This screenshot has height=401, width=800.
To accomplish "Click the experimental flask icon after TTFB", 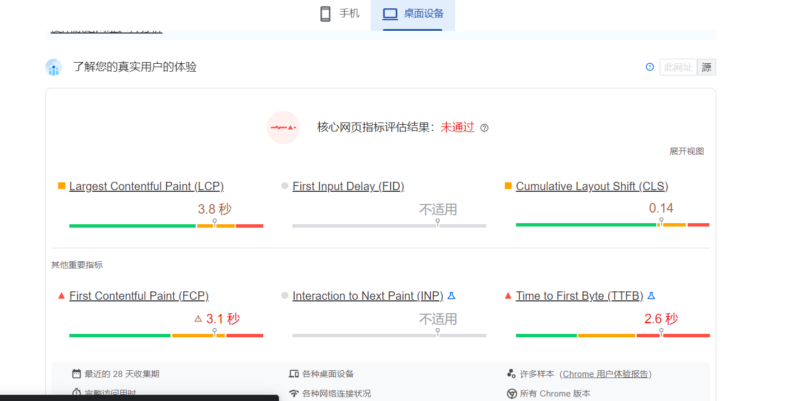I will [651, 295].
